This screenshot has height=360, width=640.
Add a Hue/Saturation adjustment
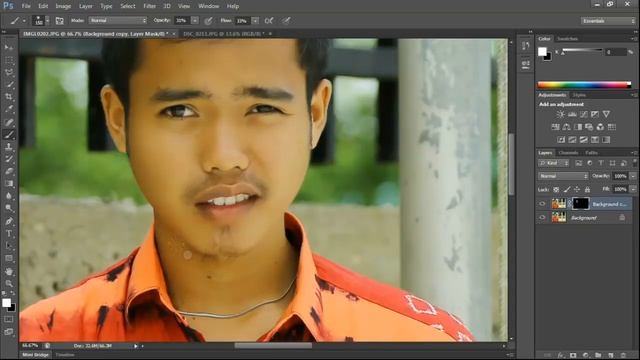556,127
